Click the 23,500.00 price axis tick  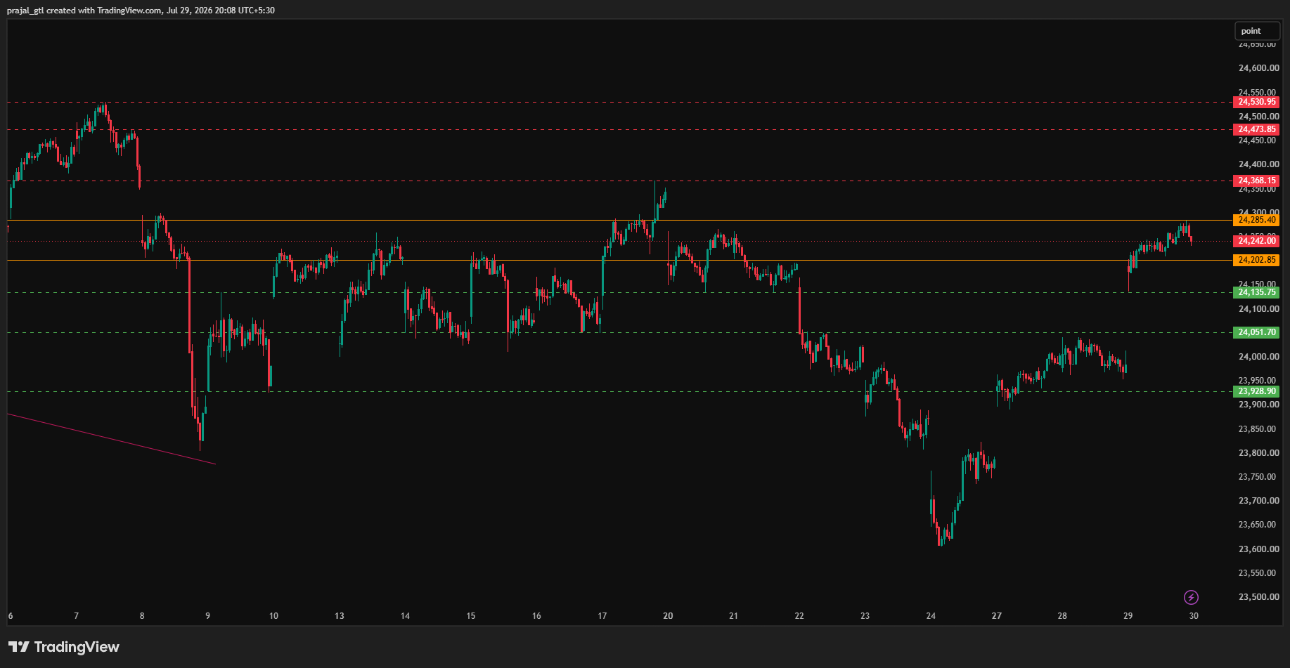1258,597
